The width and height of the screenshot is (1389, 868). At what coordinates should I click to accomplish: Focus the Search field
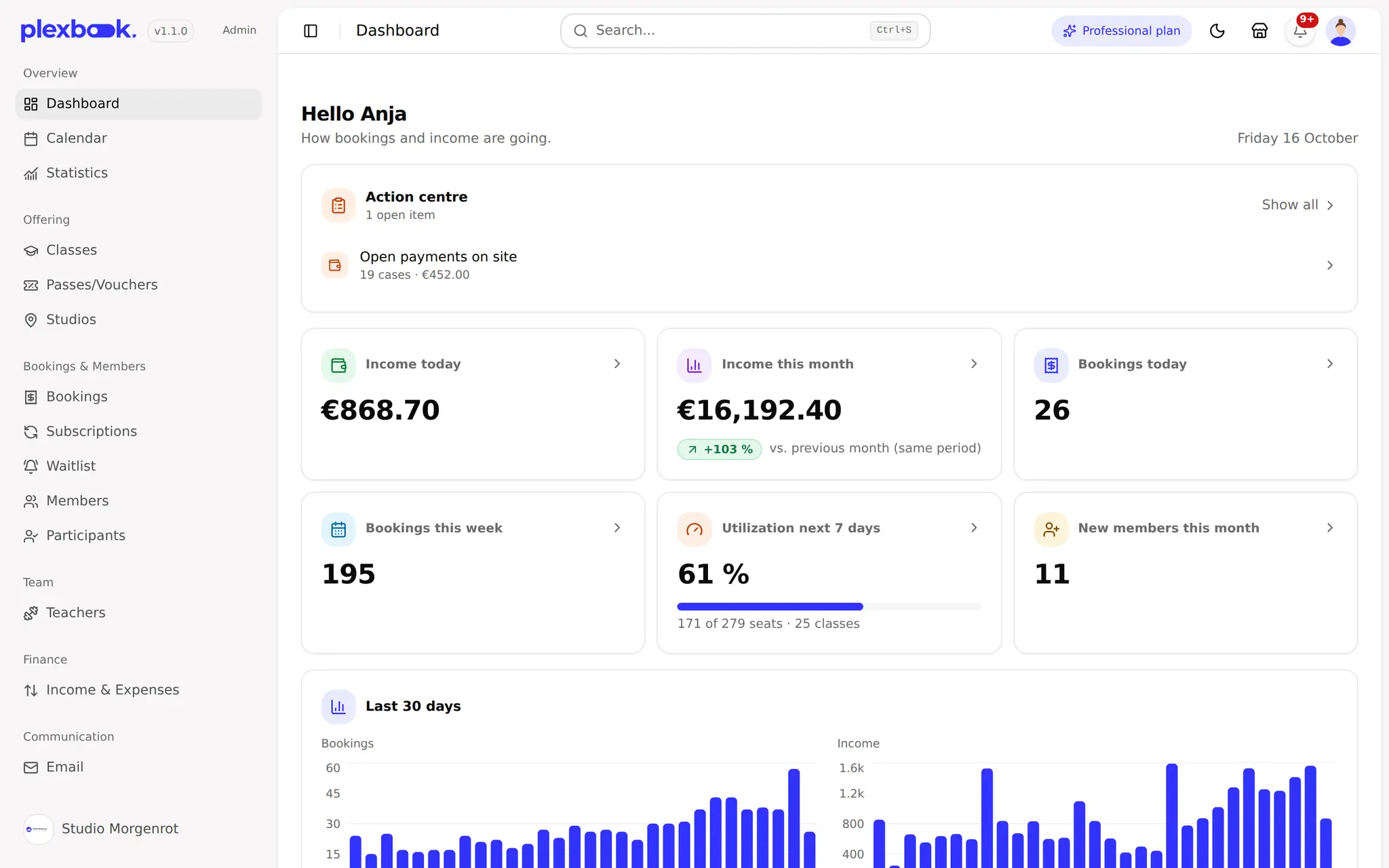tap(745, 31)
